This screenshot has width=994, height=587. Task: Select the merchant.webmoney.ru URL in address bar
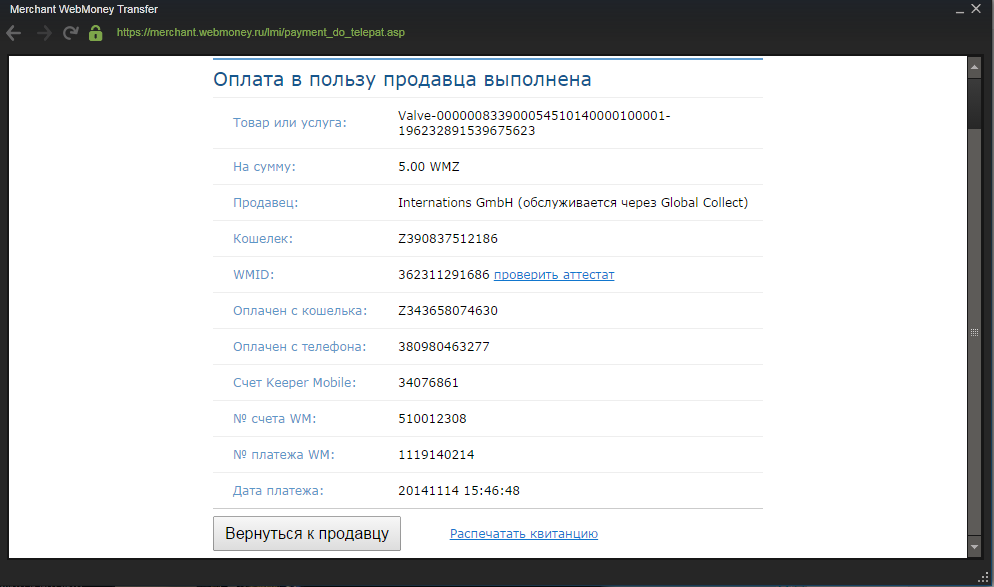pos(261,32)
